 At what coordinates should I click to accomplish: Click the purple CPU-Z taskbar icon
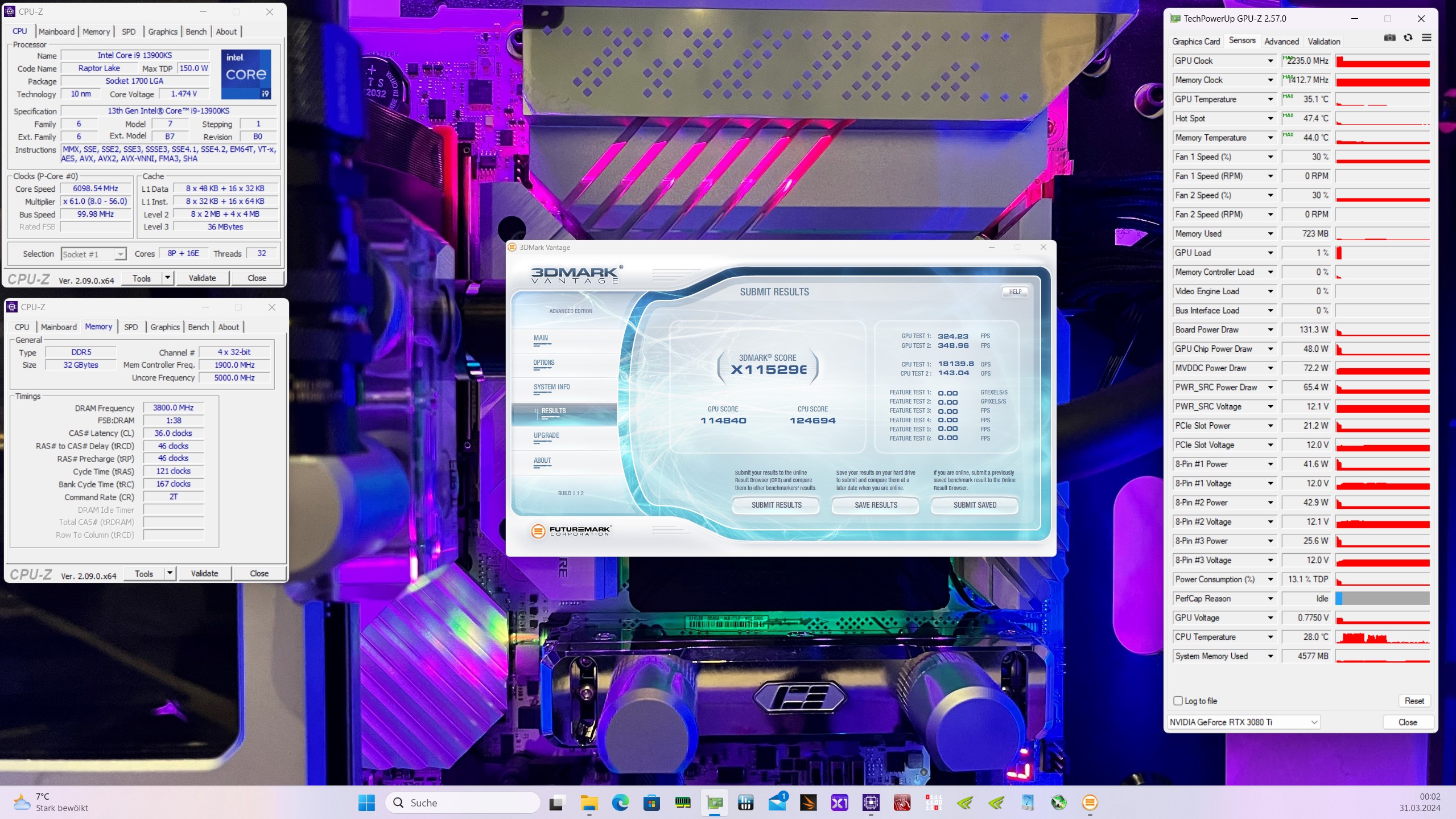pos(871,802)
